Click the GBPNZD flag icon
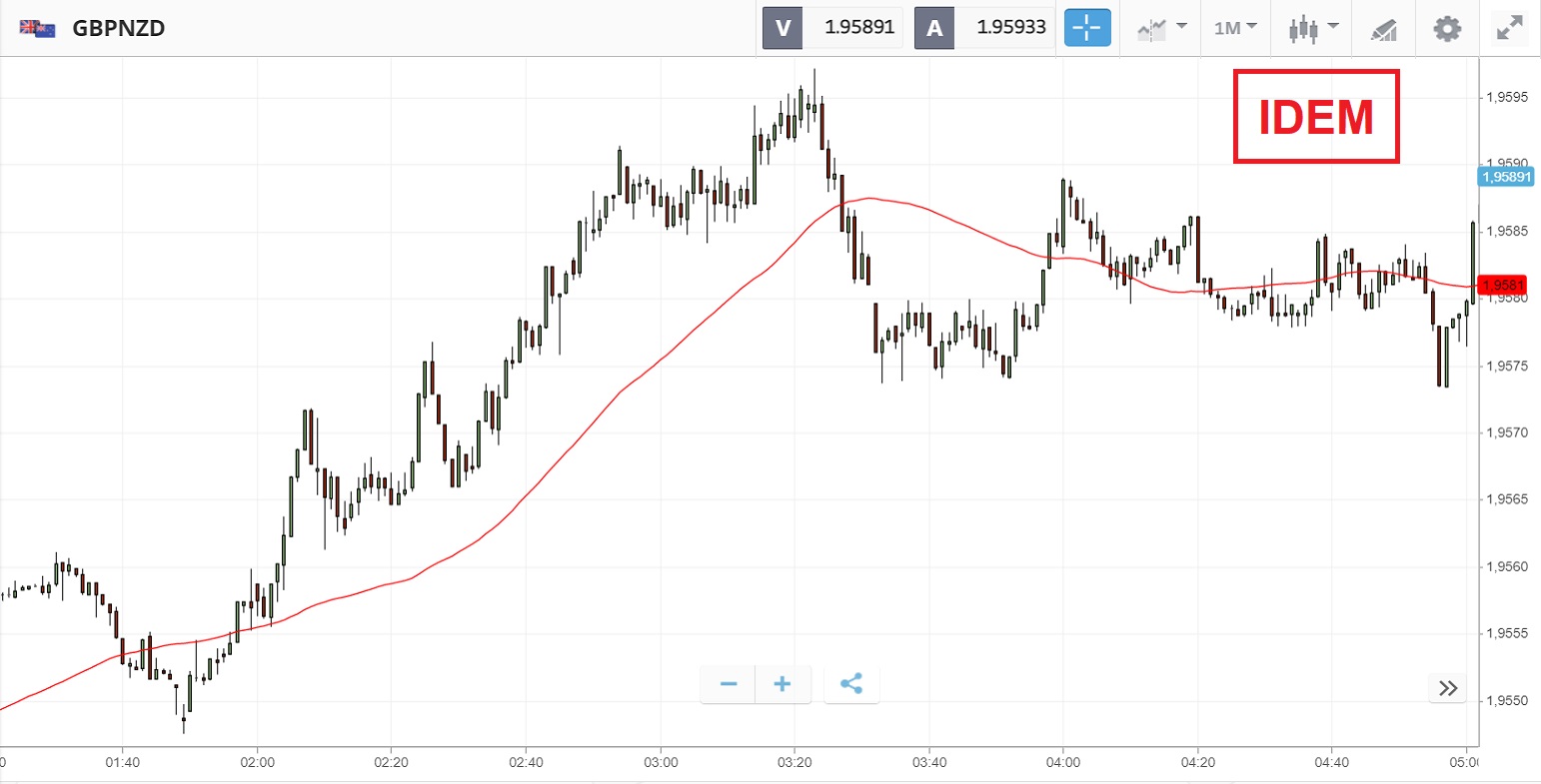Viewport: 1541px width, 784px height. (x=37, y=28)
